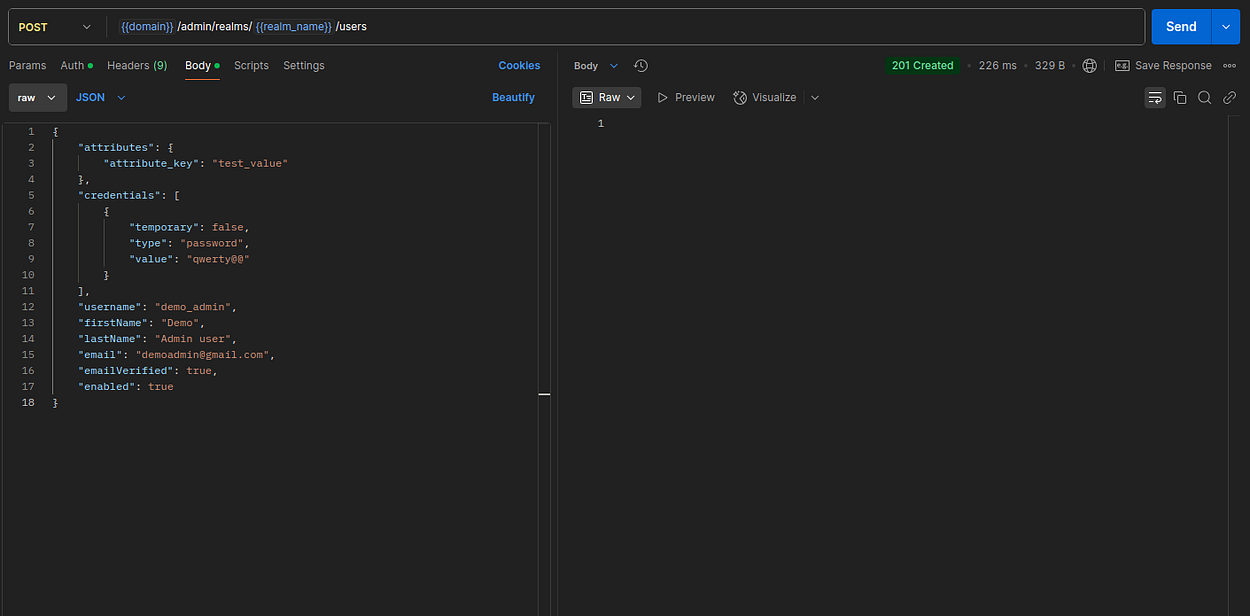
Task: Toggle line wrapping in the response viewer
Action: (1155, 97)
